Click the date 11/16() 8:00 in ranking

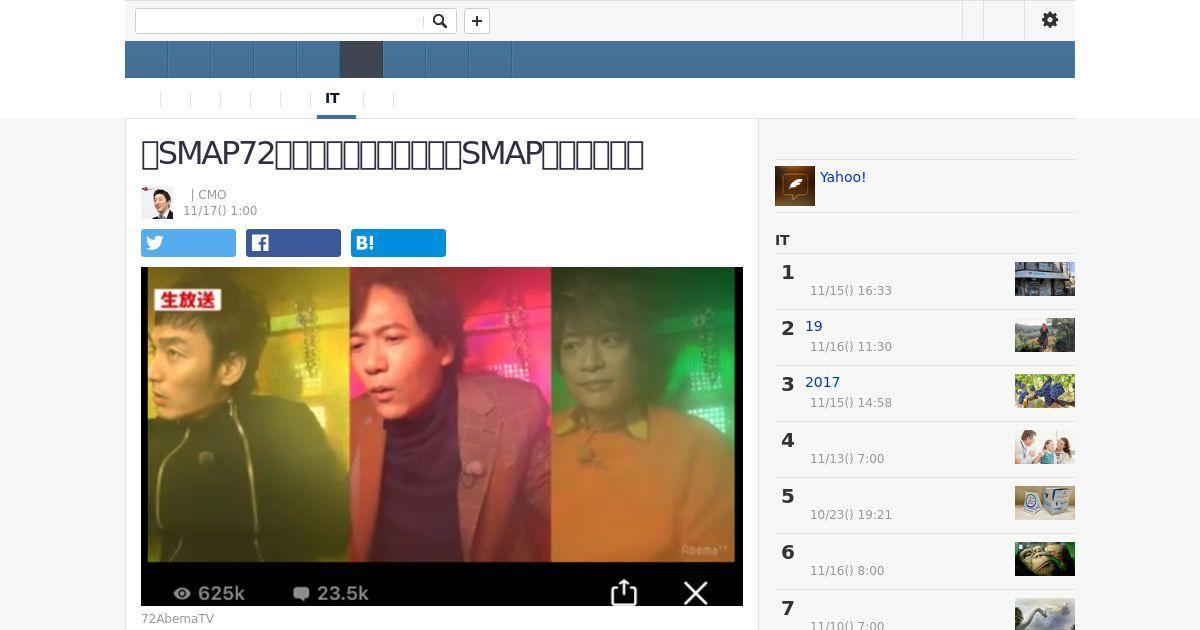847,571
